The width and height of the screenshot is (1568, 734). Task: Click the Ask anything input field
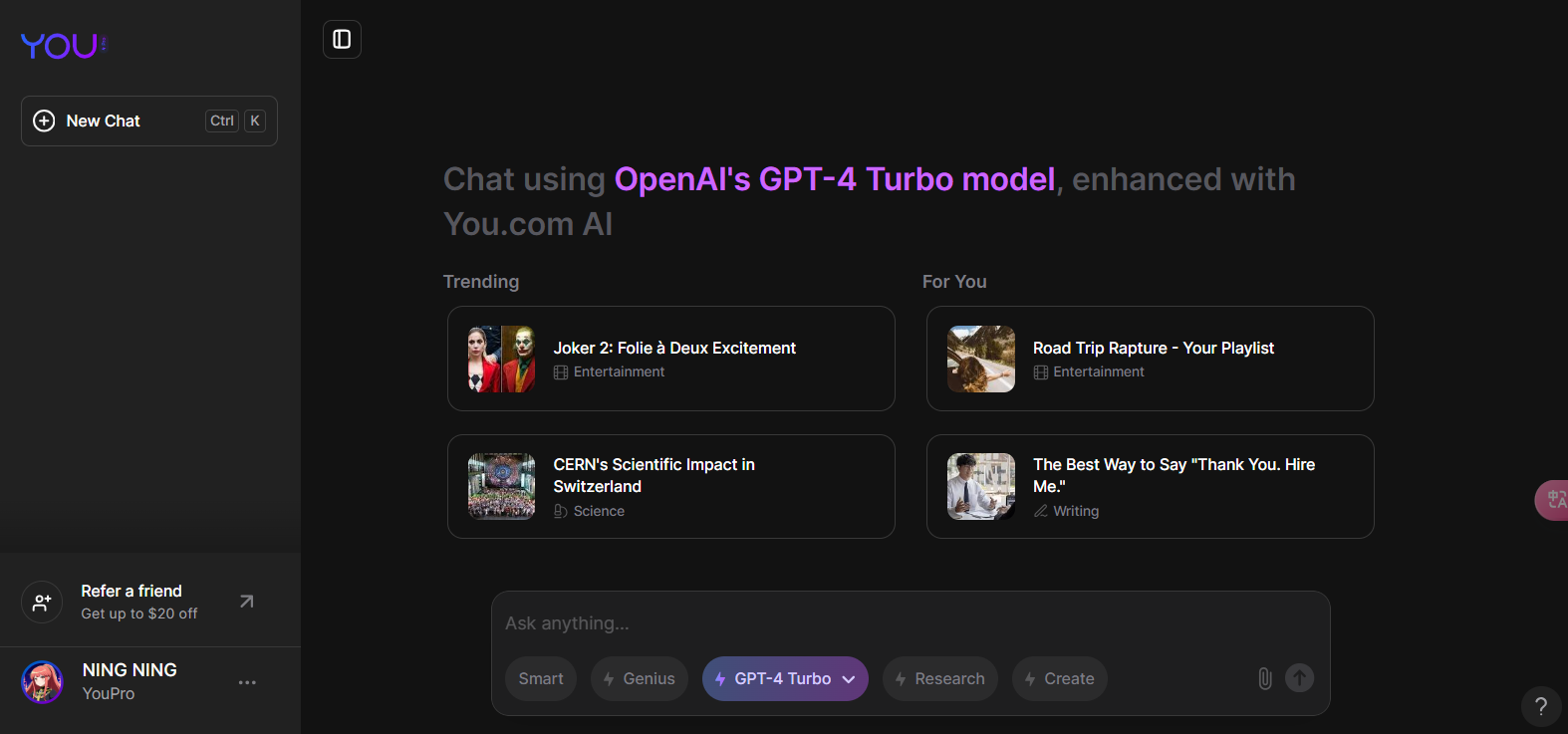[911, 623]
